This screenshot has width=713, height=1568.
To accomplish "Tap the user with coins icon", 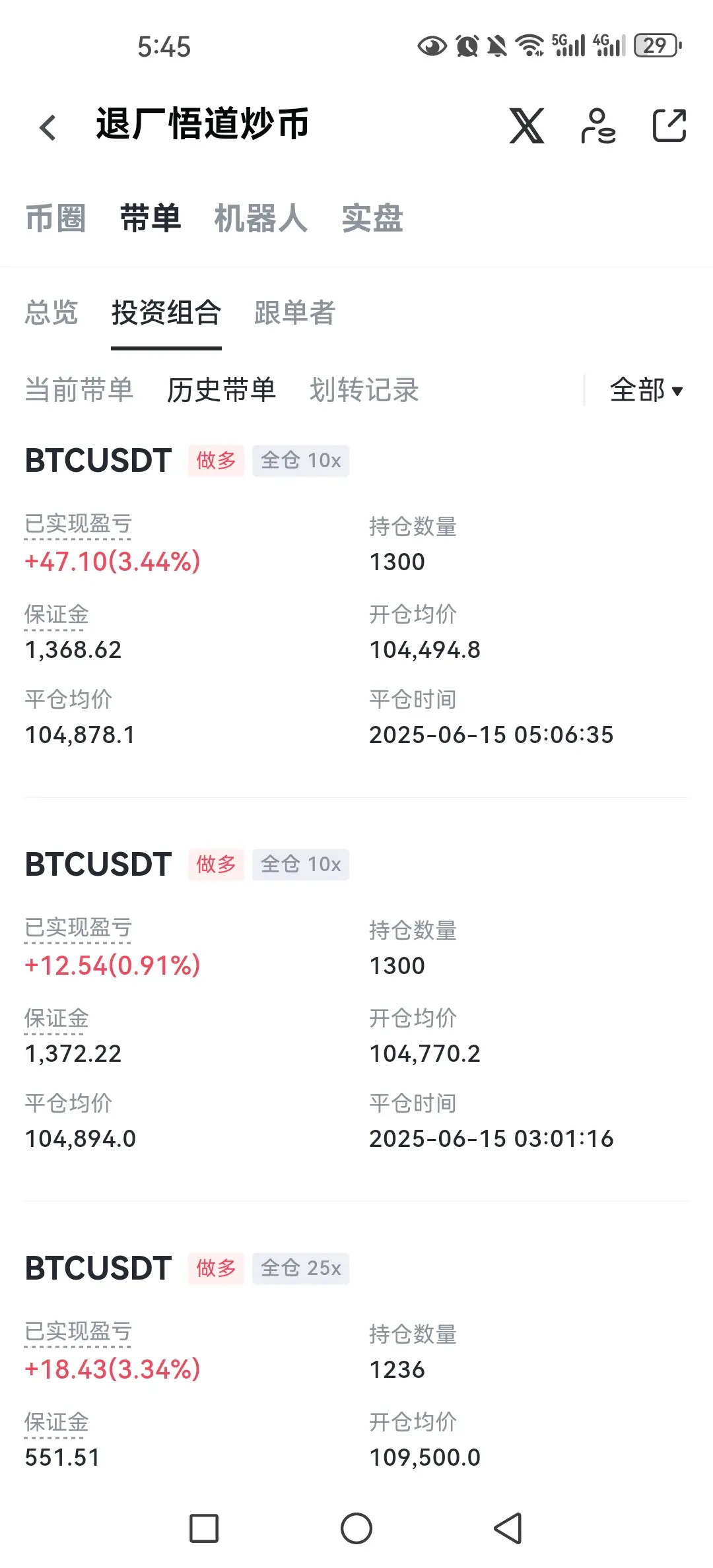I will (x=598, y=125).
